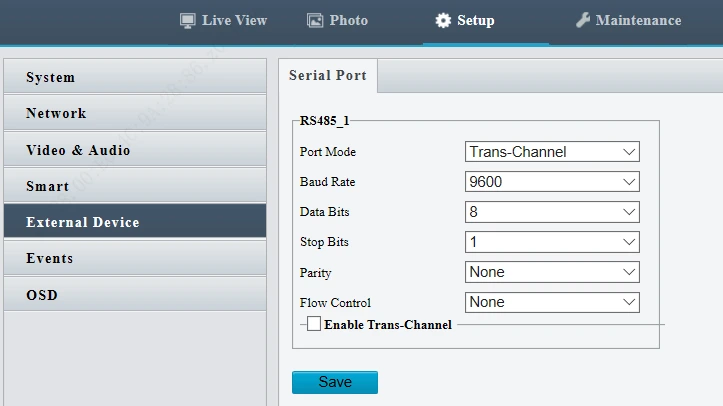Open the Port Mode dropdown

[x=552, y=152]
